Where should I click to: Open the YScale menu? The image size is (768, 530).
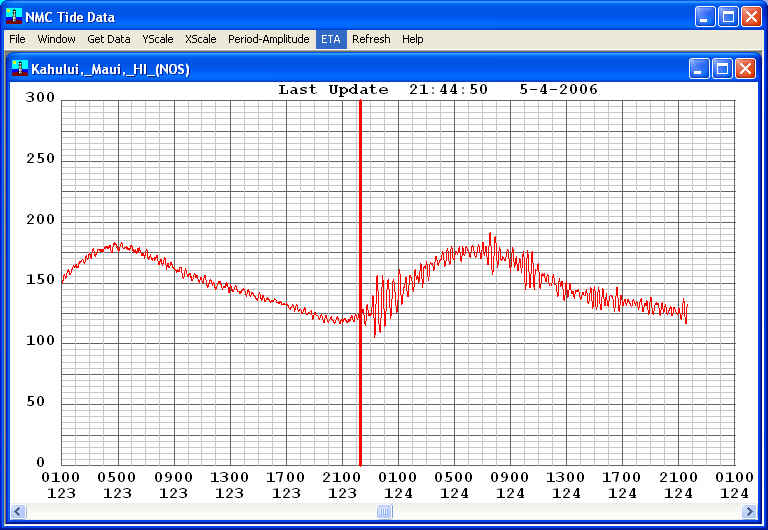158,39
